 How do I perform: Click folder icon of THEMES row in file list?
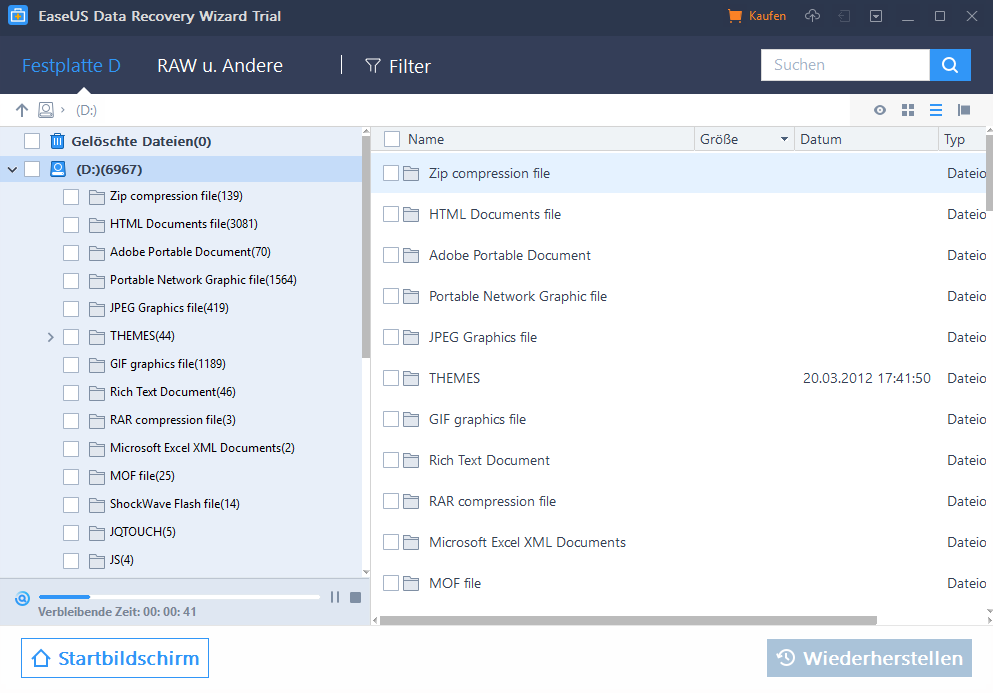coord(411,378)
